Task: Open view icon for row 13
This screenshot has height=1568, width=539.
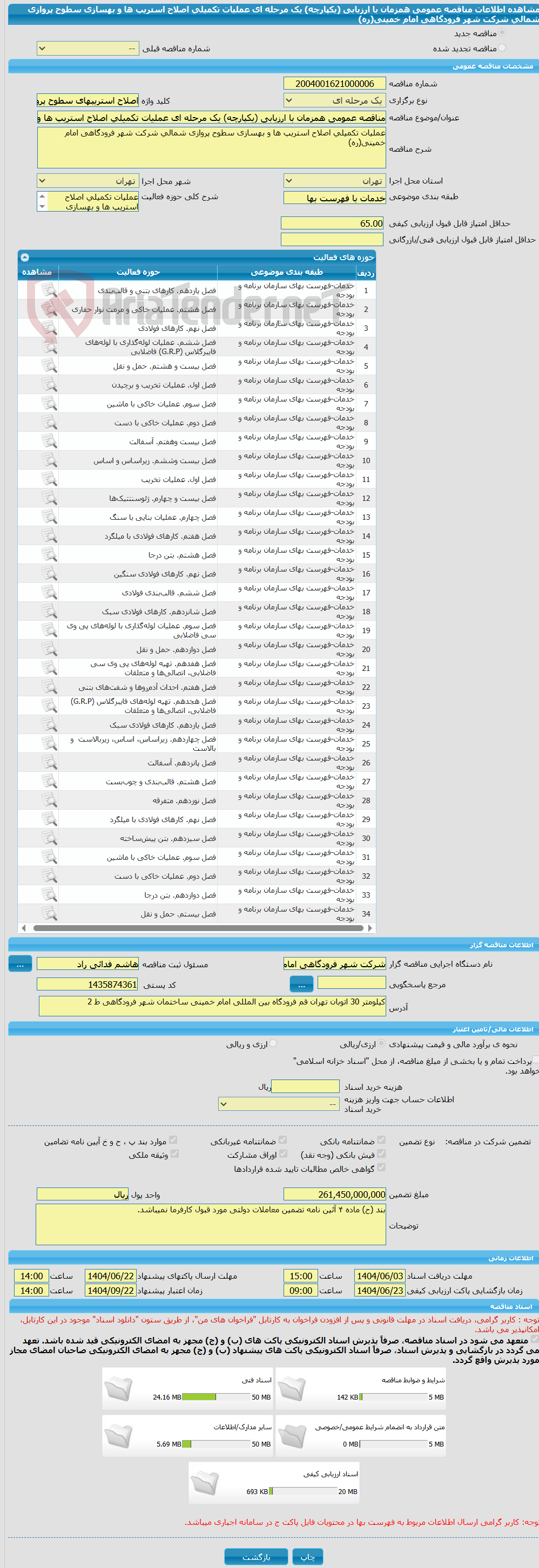Action: pyautogui.click(x=49, y=517)
